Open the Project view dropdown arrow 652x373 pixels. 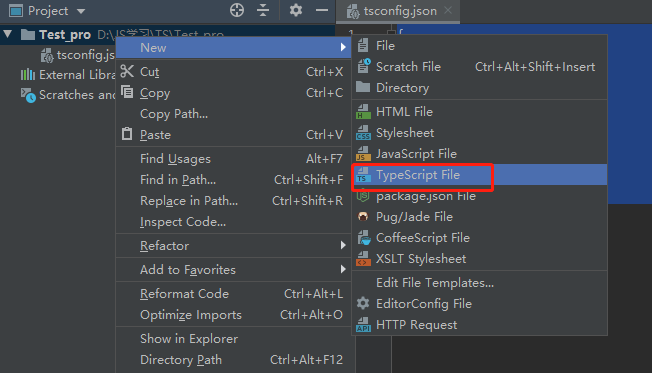(x=81, y=11)
